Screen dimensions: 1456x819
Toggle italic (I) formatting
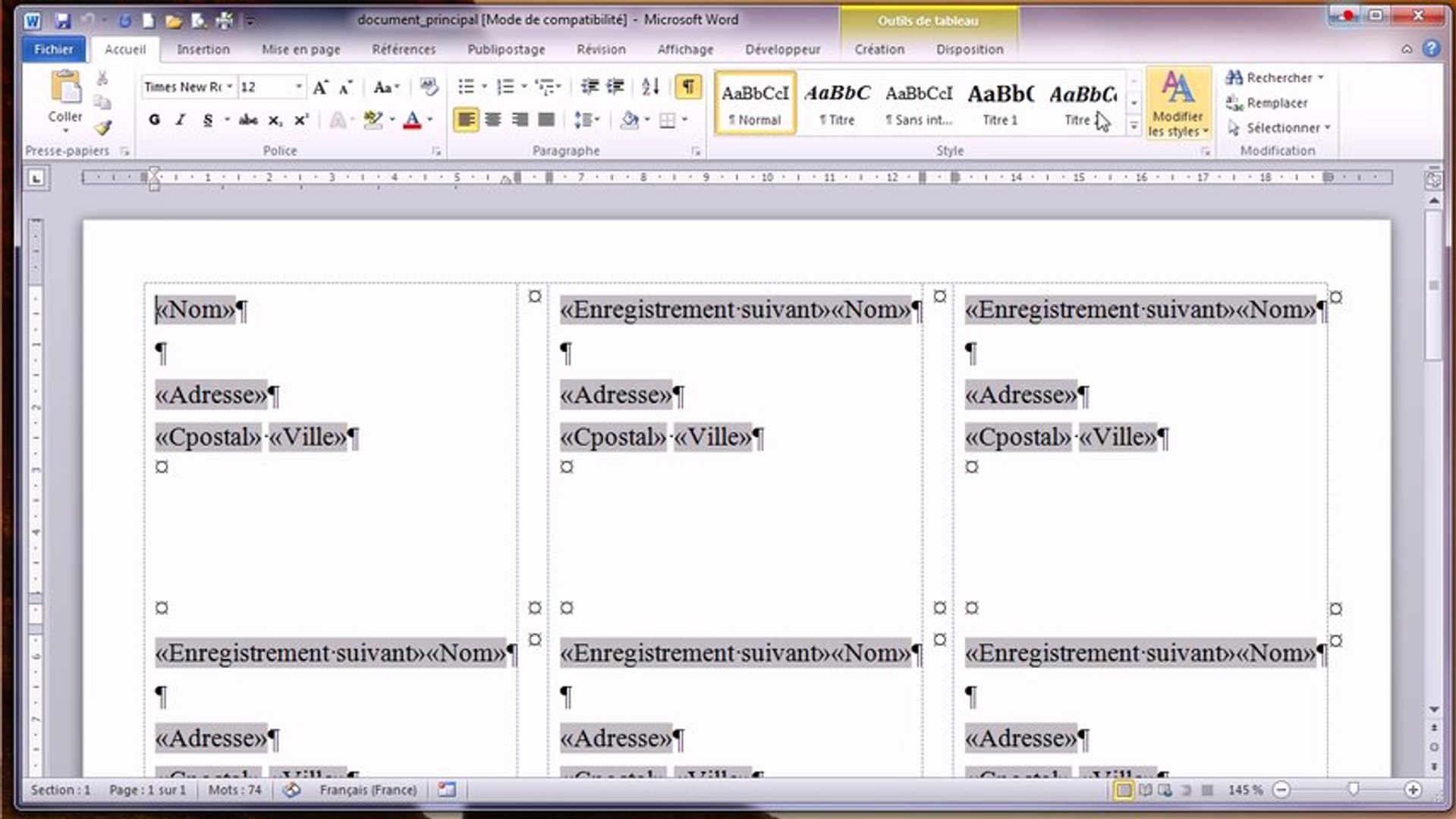pyautogui.click(x=181, y=120)
